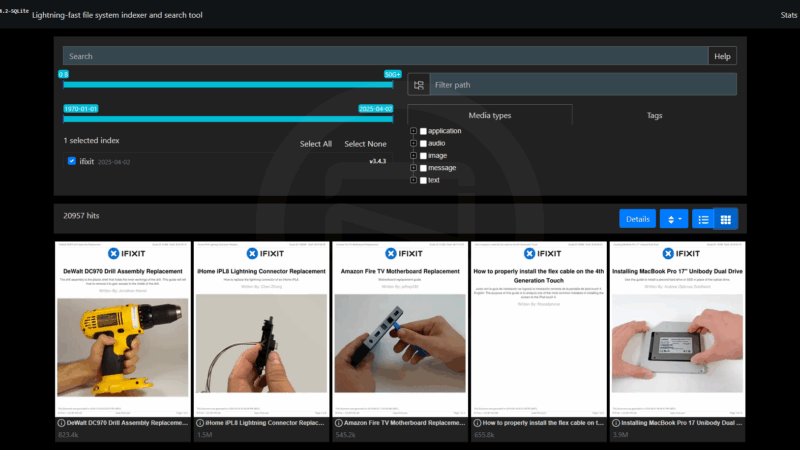Check the audio media type
This screenshot has height=450, width=800.
point(423,143)
